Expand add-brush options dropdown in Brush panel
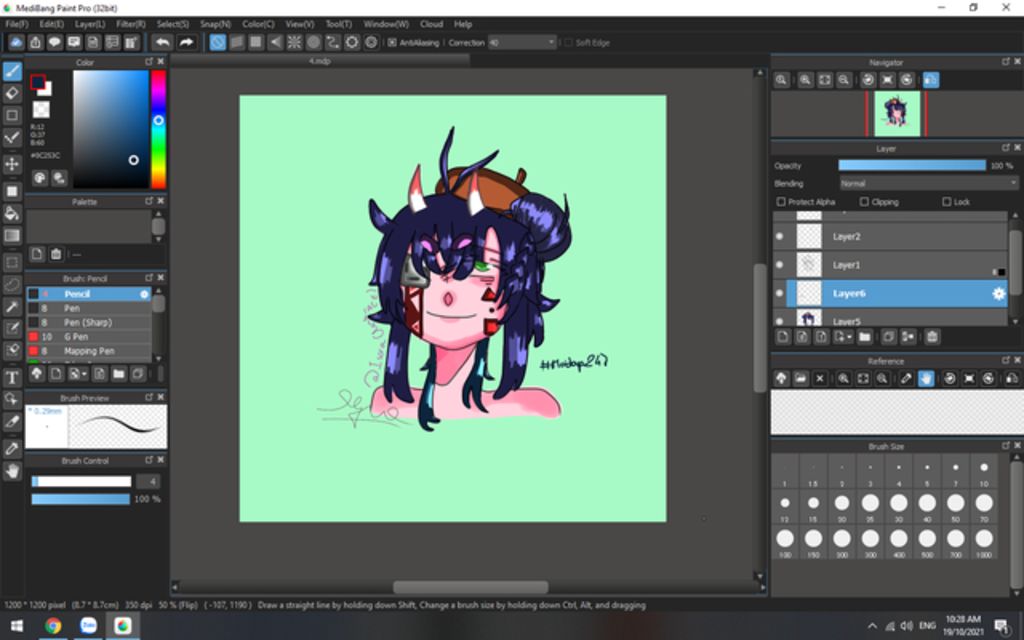Viewport: 1024px width, 640px height. [85, 374]
